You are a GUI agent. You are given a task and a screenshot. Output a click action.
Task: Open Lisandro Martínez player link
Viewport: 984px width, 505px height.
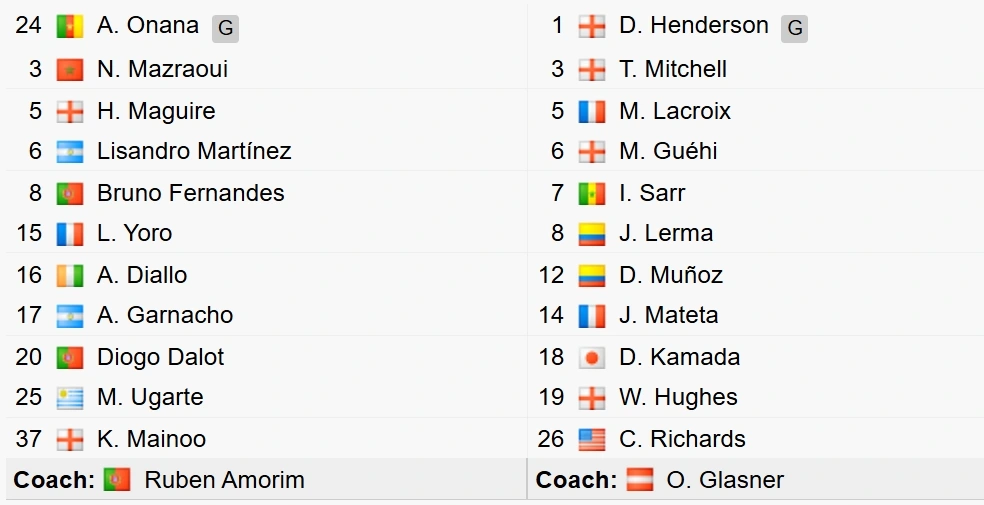[194, 151]
